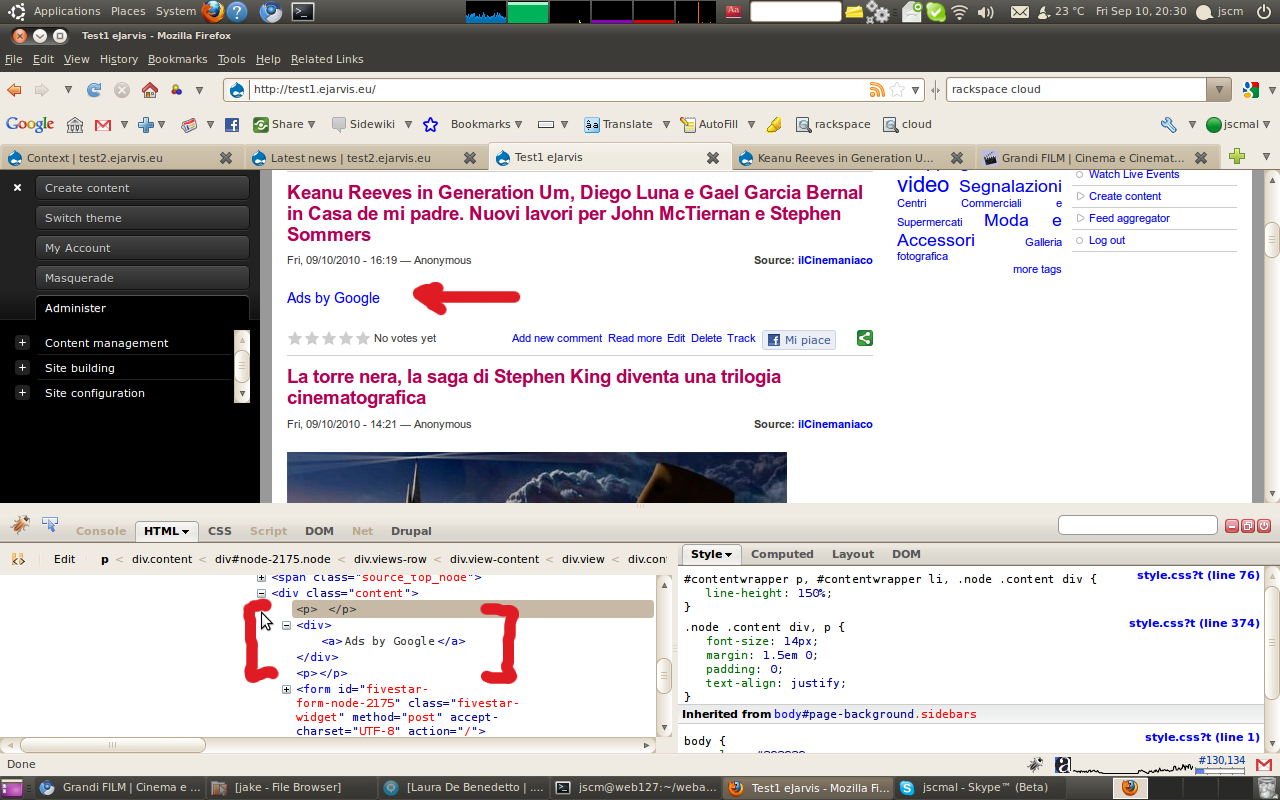Open the Applications panel menu
The height and width of the screenshot is (800, 1280).
coord(67,12)
